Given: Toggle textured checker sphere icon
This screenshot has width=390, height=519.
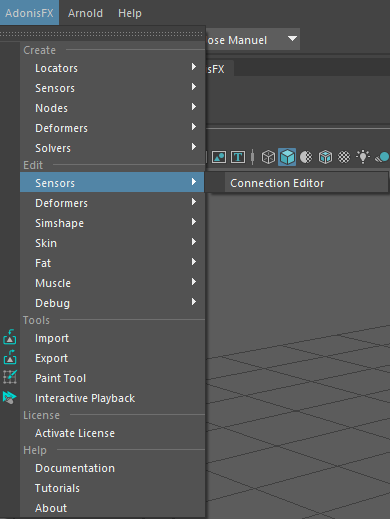Looking at the screenshot, I should click(x=344, y=157).
